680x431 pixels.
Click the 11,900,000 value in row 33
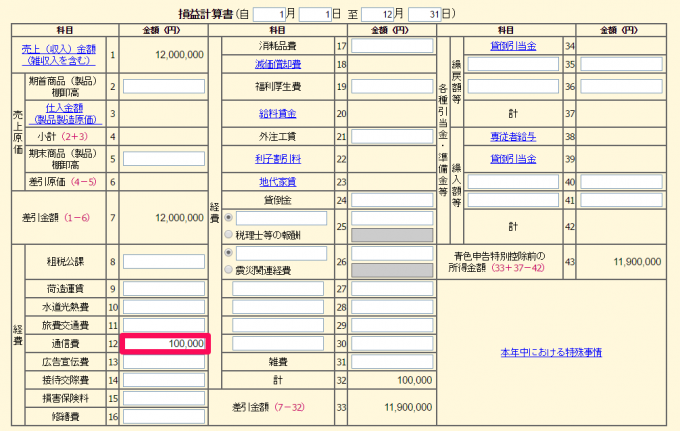408,407
